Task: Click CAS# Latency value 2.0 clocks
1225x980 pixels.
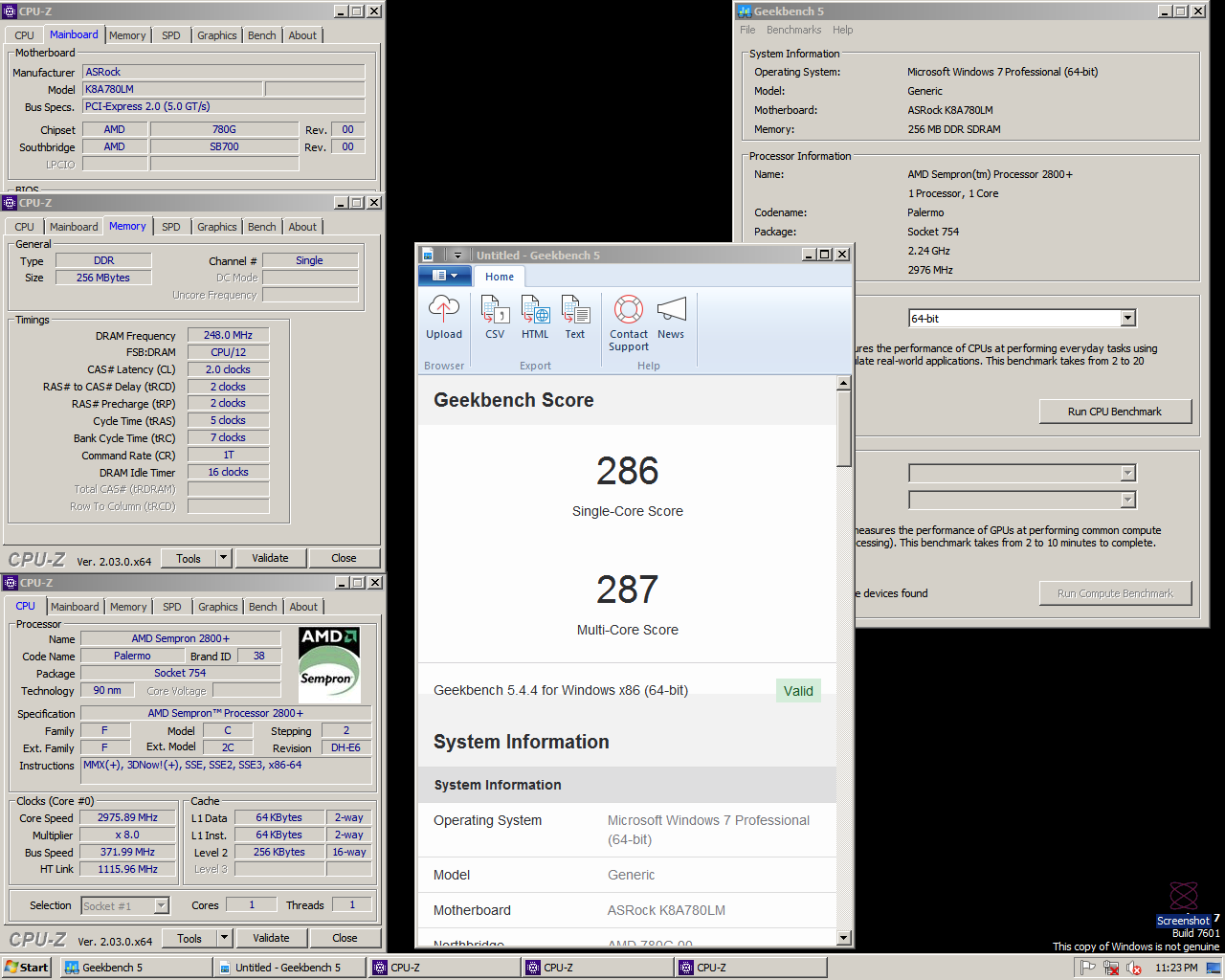Action: 228,369
